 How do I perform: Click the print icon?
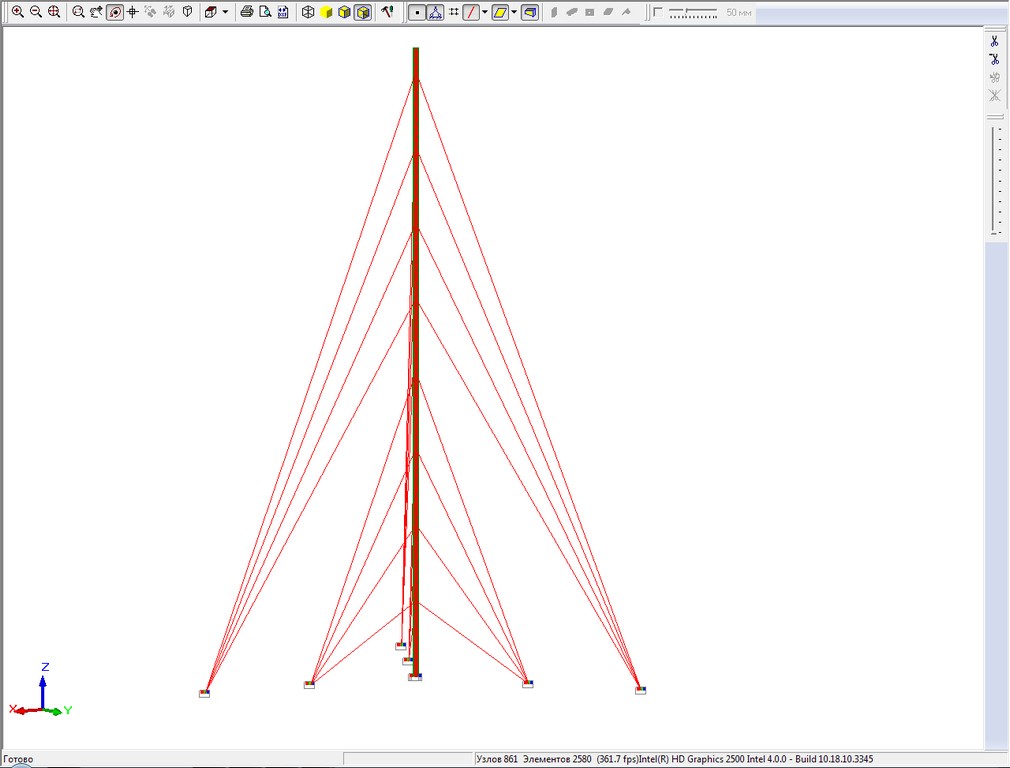point(246,12)
